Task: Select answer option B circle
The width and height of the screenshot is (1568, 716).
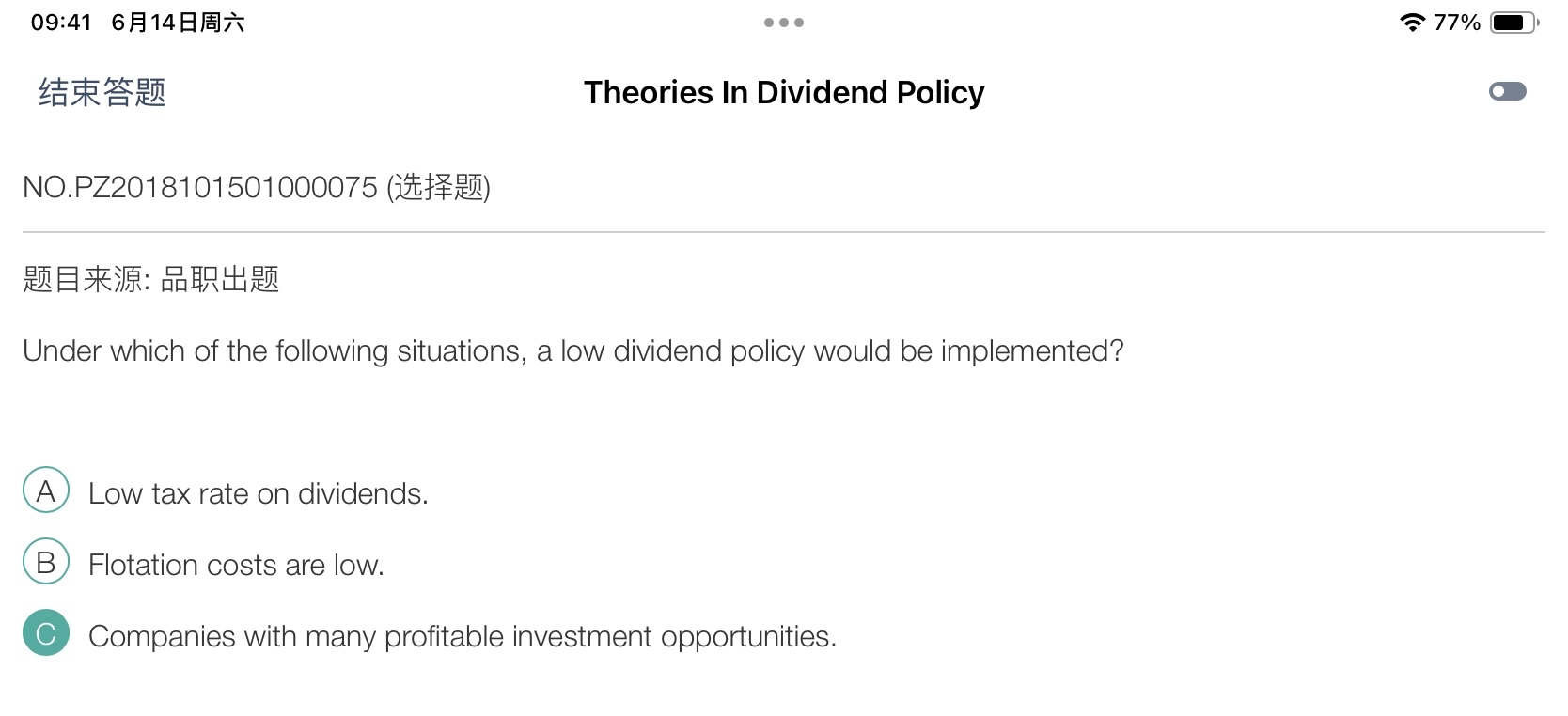Action: click(46, 561)
